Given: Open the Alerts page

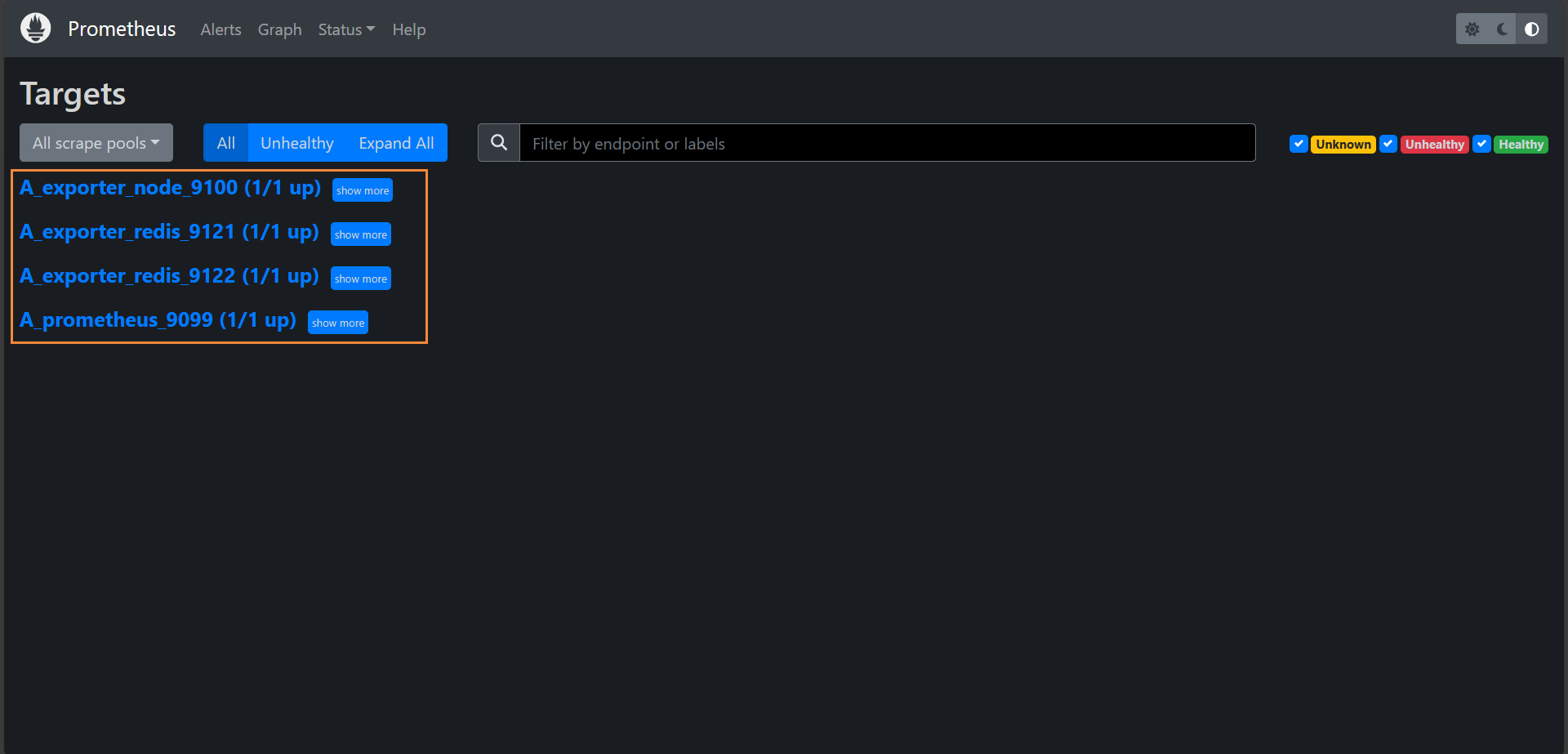Looking at the screenshot, I should [220, 29].
